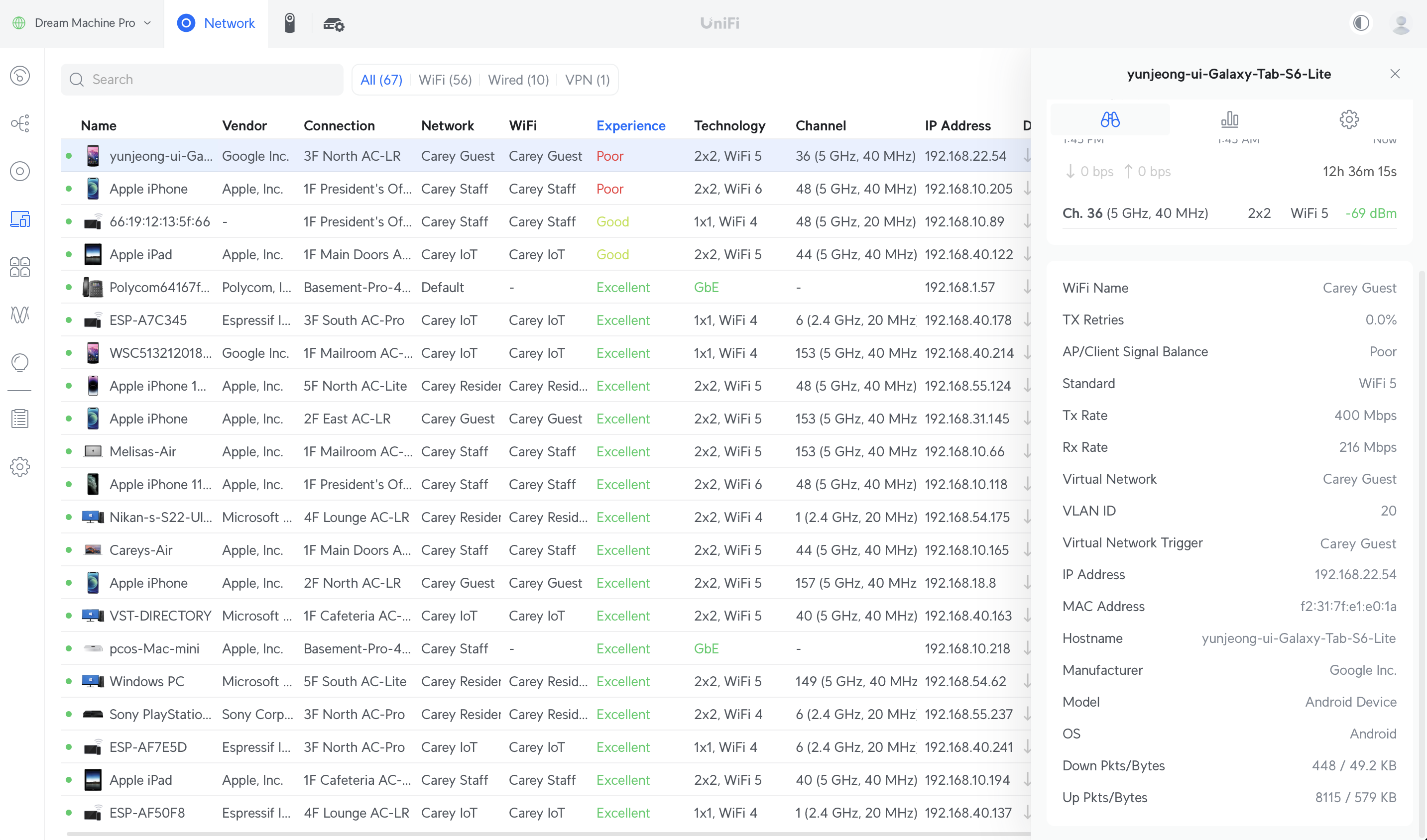Open the UniFi Devices sidebar icon
The height and width of the screenshot is (840, 1427).
(x=20, y=171)
